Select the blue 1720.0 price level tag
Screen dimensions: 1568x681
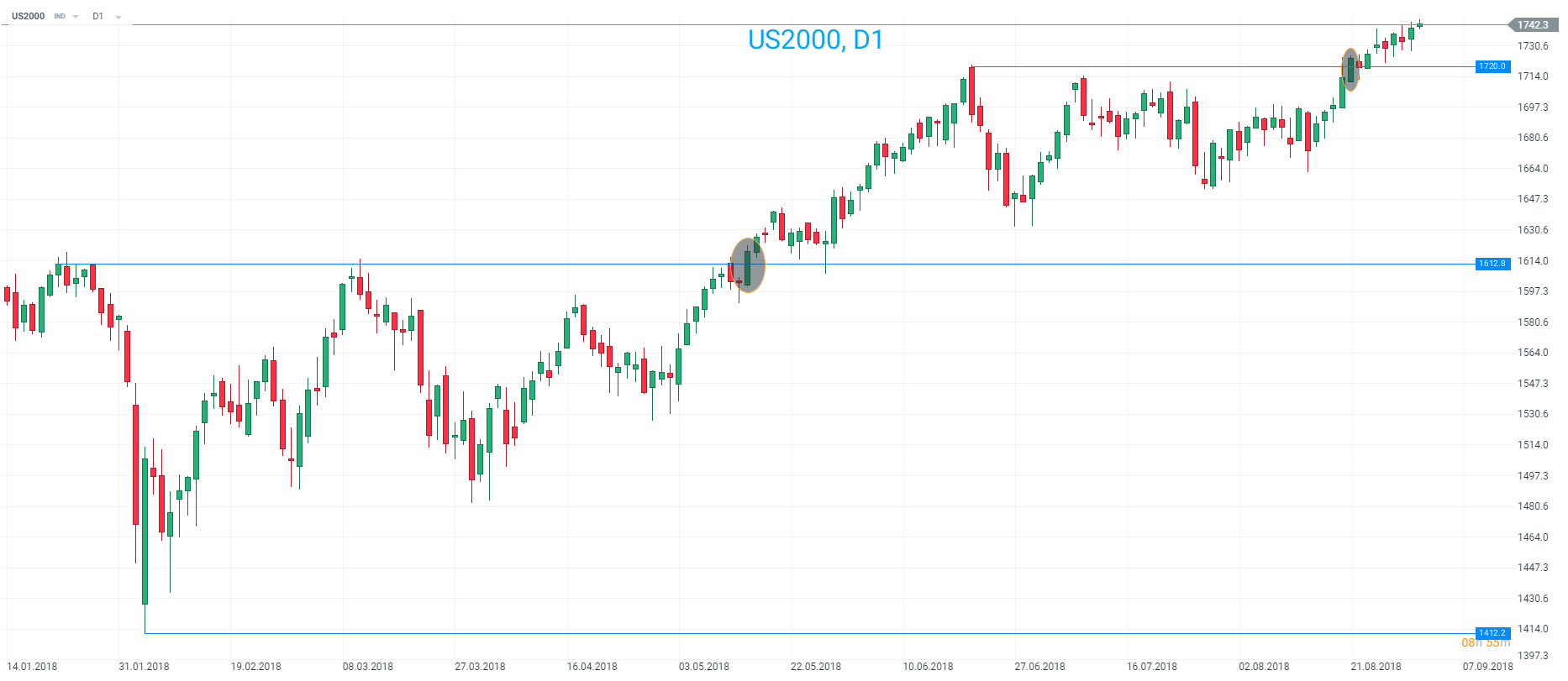[1492, 66]
